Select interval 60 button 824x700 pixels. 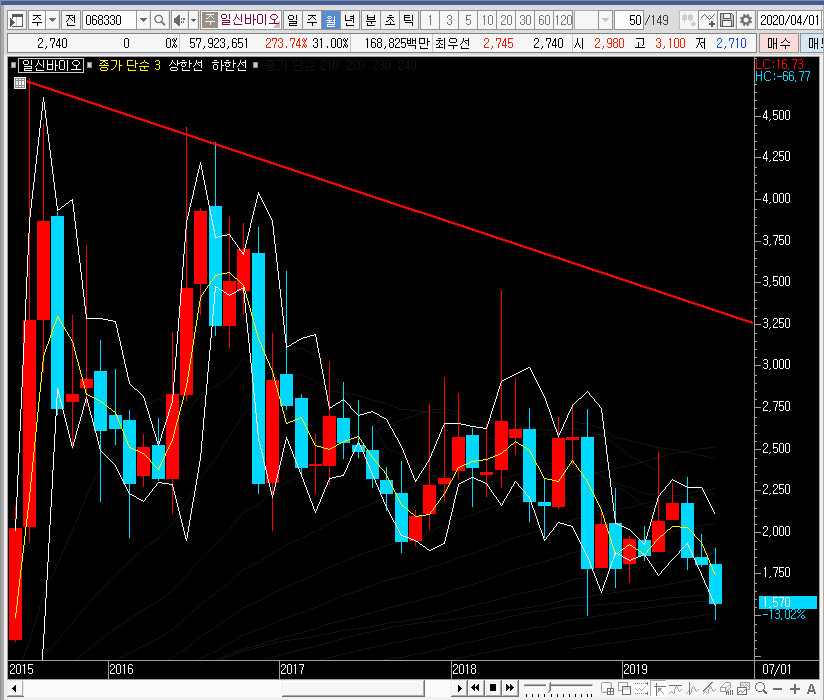pyautogui.click(x=544, y=20)
